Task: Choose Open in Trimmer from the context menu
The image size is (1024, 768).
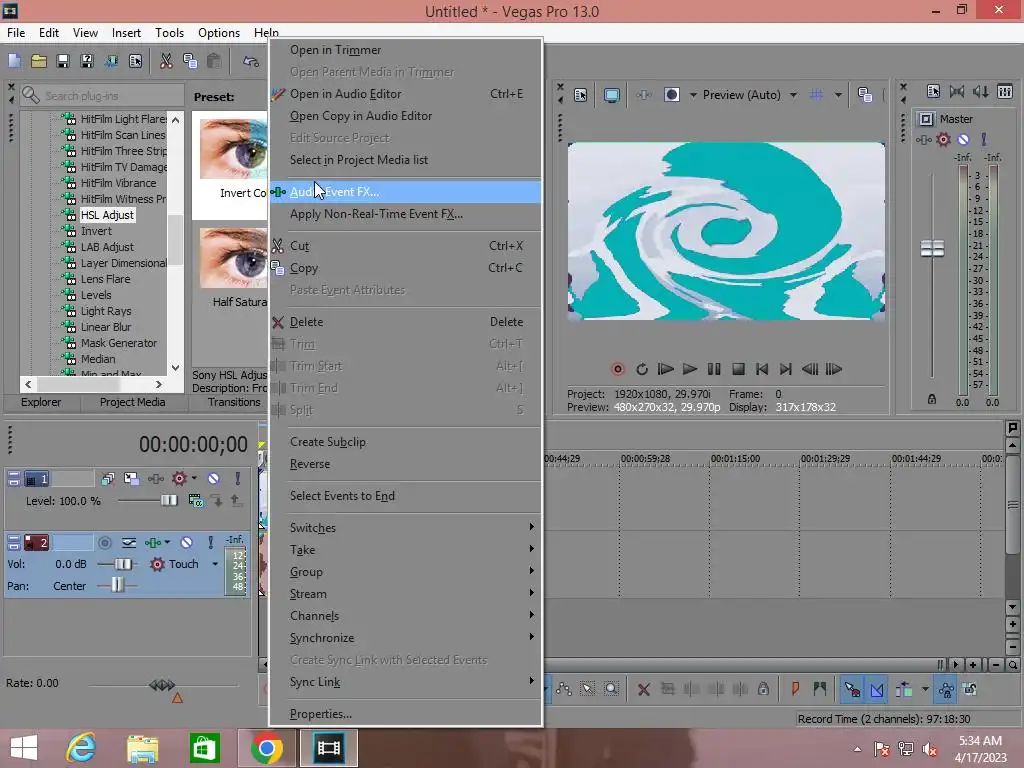Action: coord(406,50)
